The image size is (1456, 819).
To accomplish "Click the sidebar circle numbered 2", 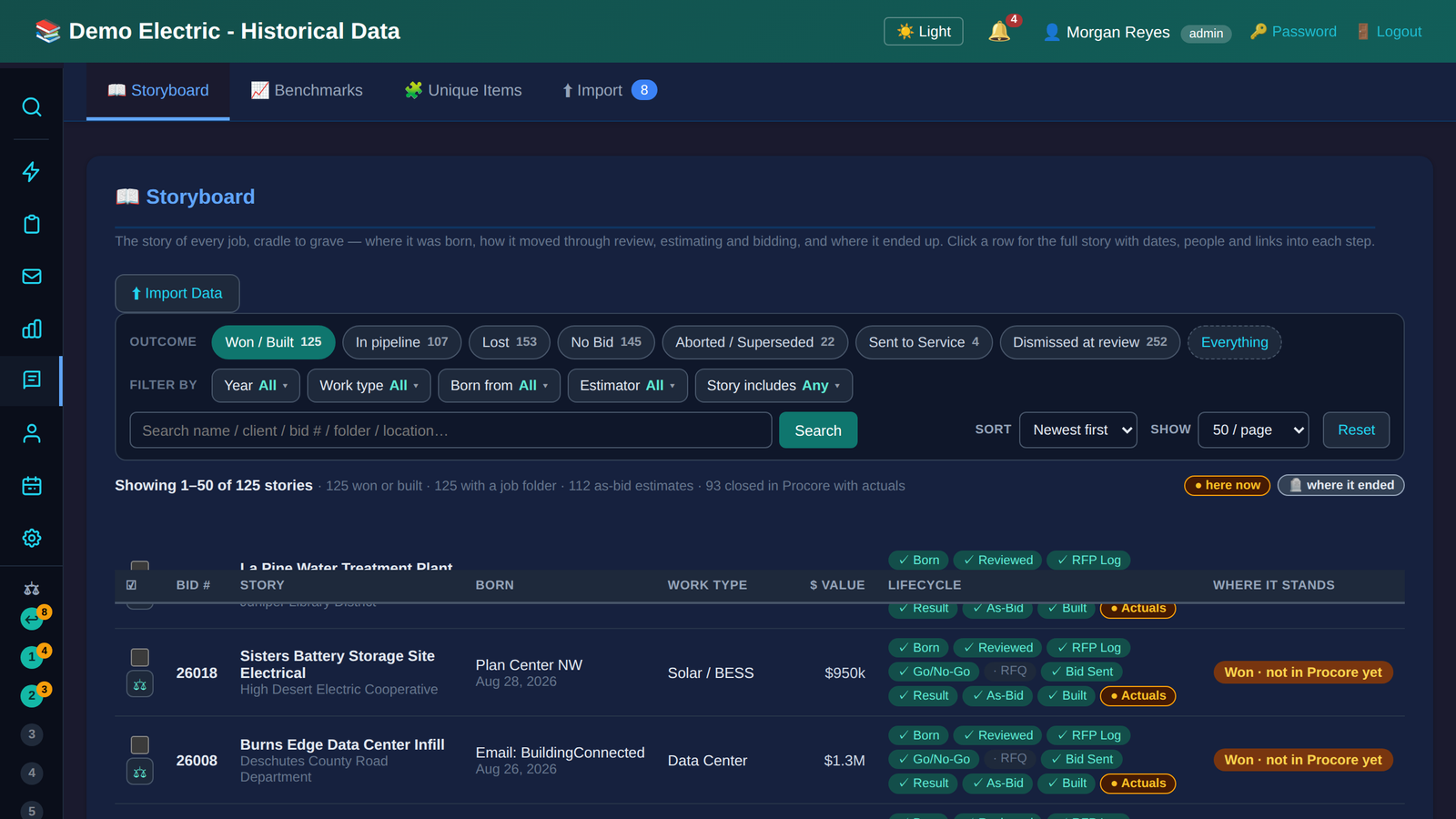I will [32, 696].
